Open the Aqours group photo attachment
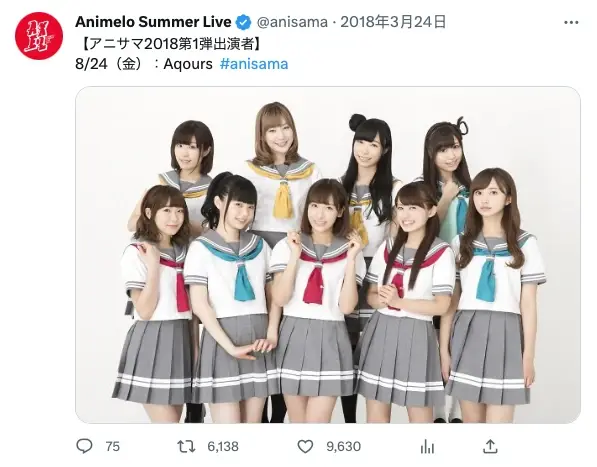597x467 pixels. 328,255
